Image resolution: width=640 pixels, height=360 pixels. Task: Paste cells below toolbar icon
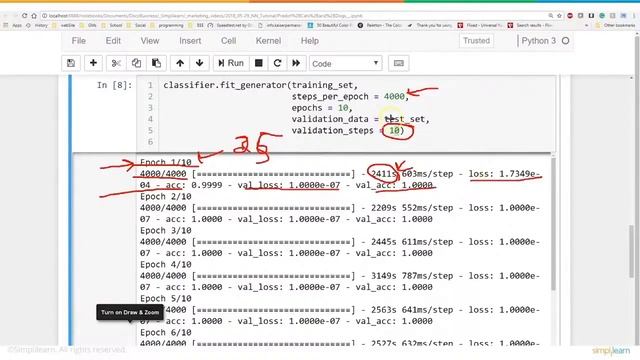coord(156,63)
